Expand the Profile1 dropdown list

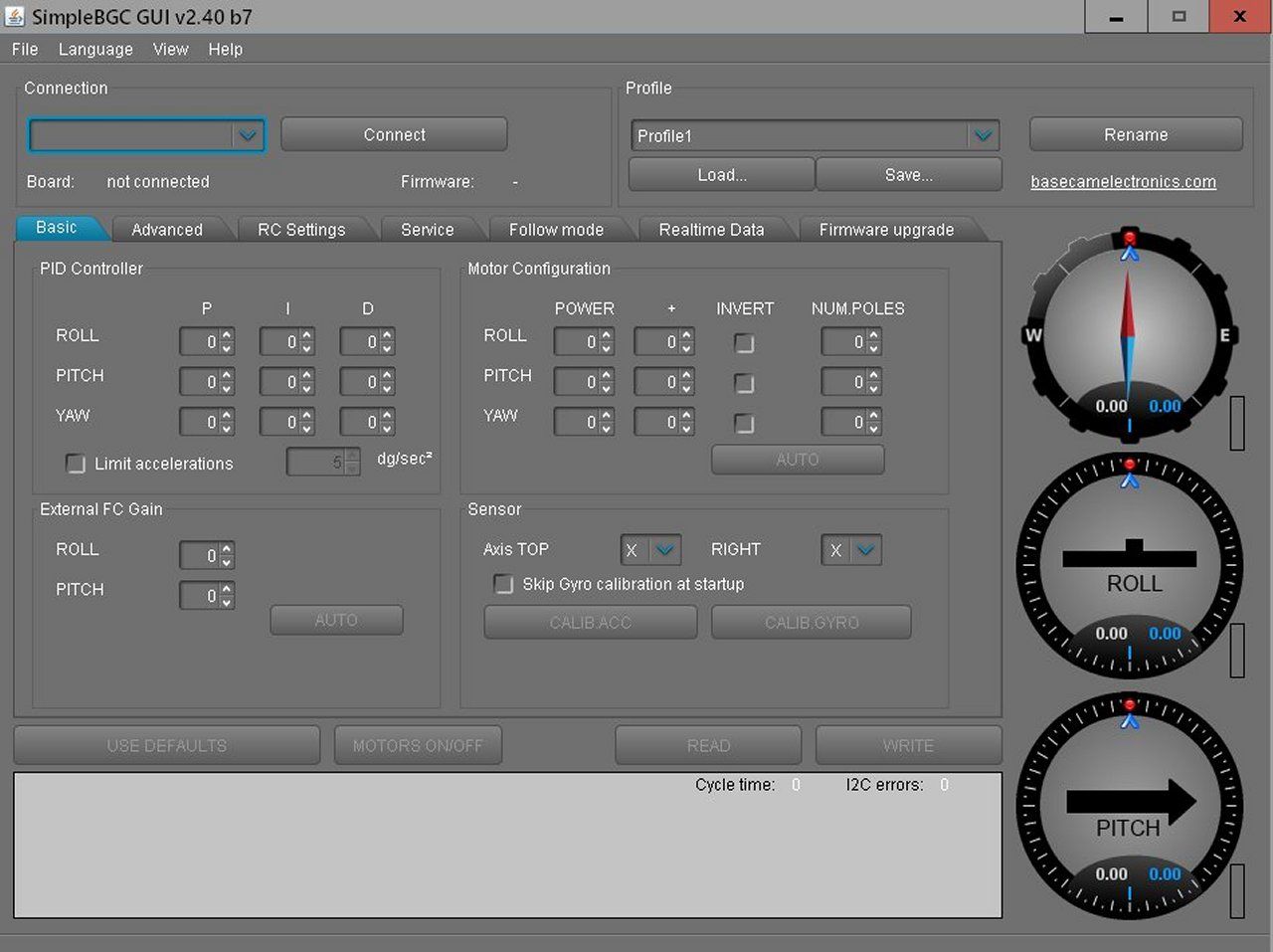point(983,136)
